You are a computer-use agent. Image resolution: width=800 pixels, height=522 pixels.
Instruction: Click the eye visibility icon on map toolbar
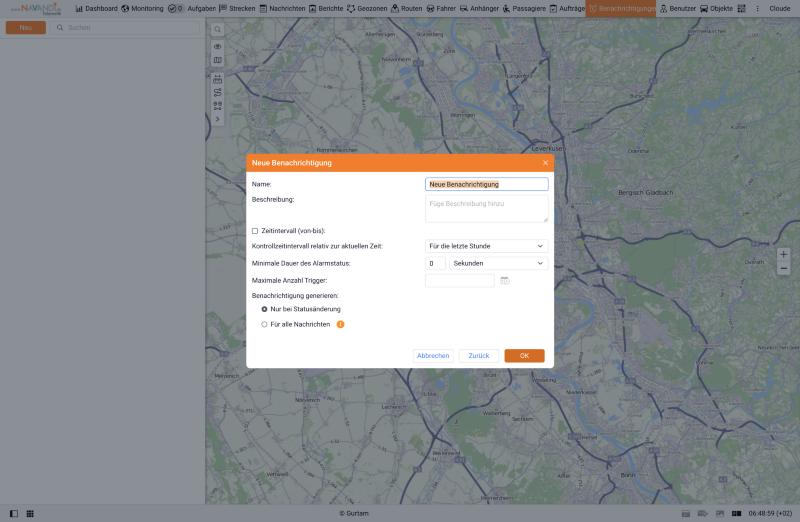(x=218, y=46)
